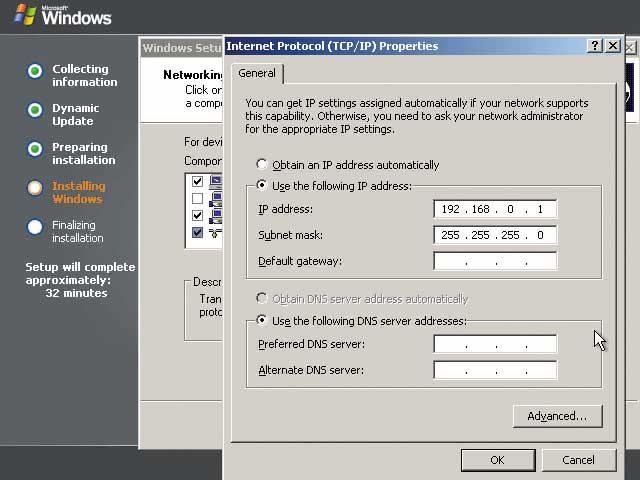Viewport: 640px width, 480px height.
Task: Click the first network component icon in Setup list
Action: (x=216, y=182)
